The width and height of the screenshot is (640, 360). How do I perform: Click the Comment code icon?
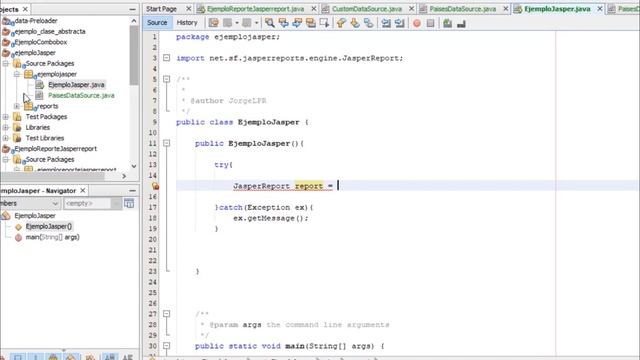coord(448,23)
